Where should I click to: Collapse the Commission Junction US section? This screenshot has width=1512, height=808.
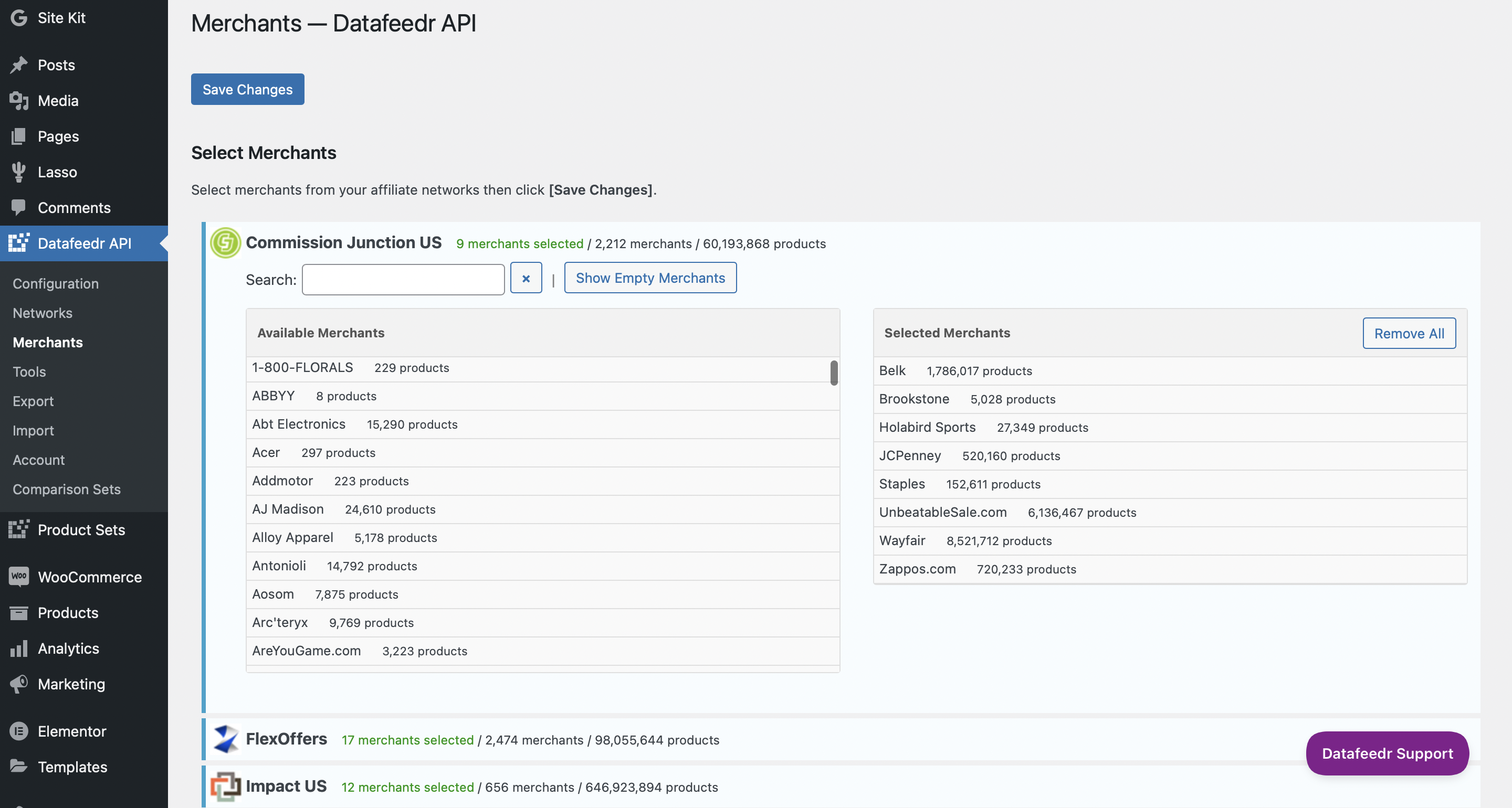coord(343,242)
